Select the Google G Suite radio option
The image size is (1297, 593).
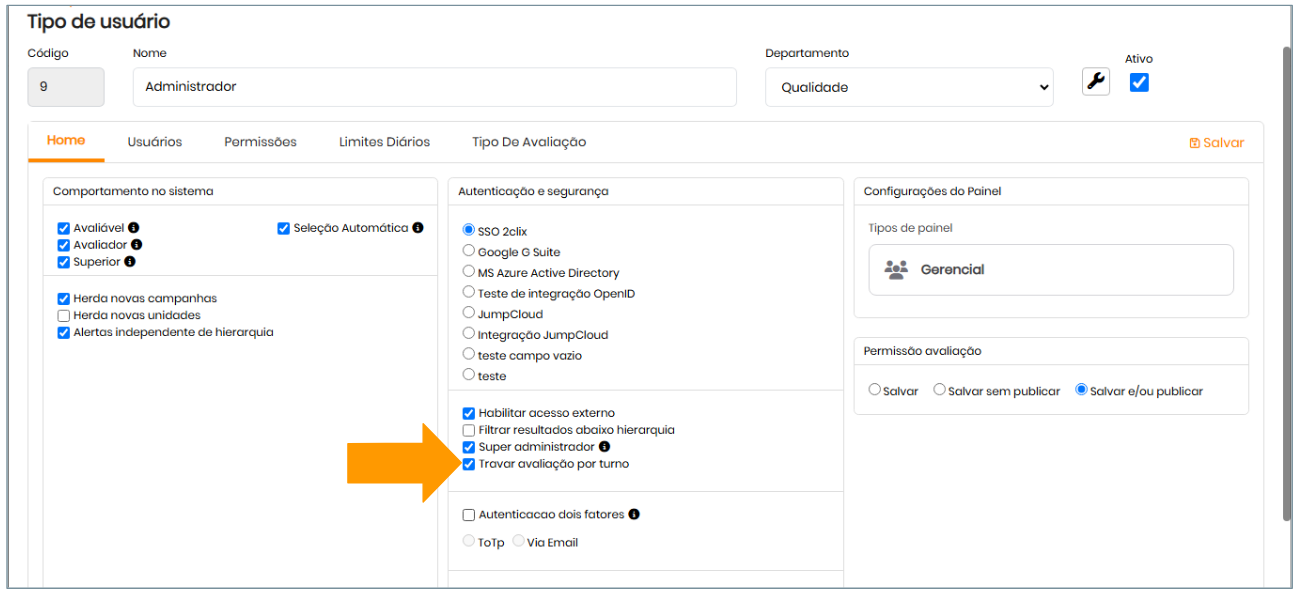tap(469, 252)
